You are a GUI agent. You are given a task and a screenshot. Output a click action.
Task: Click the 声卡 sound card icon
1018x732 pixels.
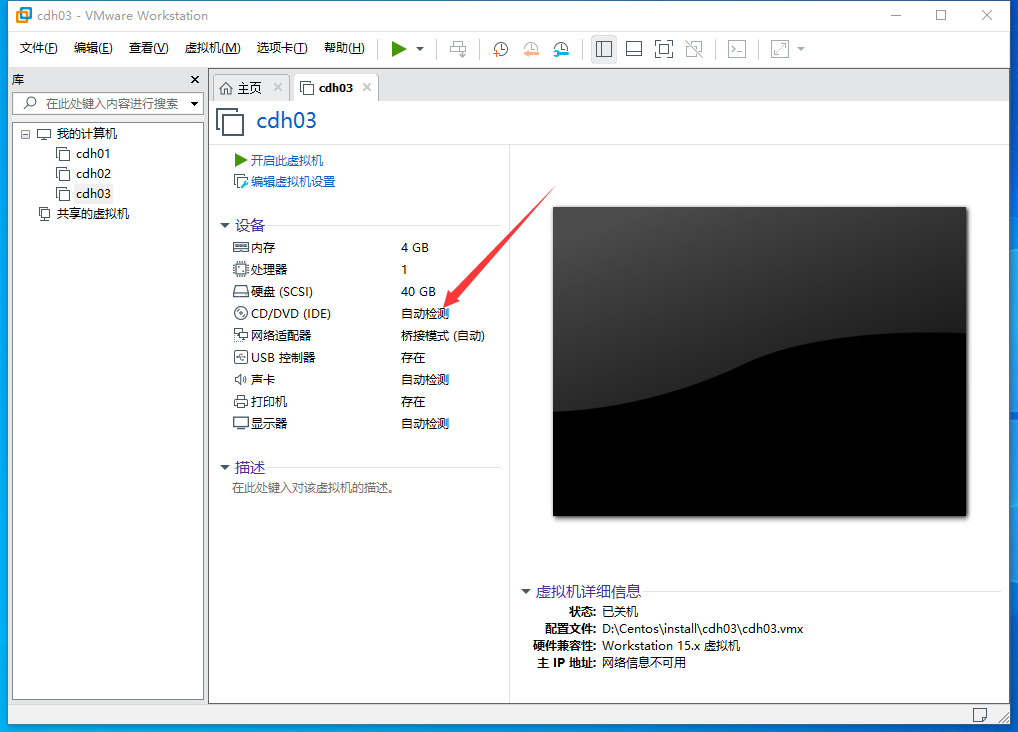(x=241, y=379)
